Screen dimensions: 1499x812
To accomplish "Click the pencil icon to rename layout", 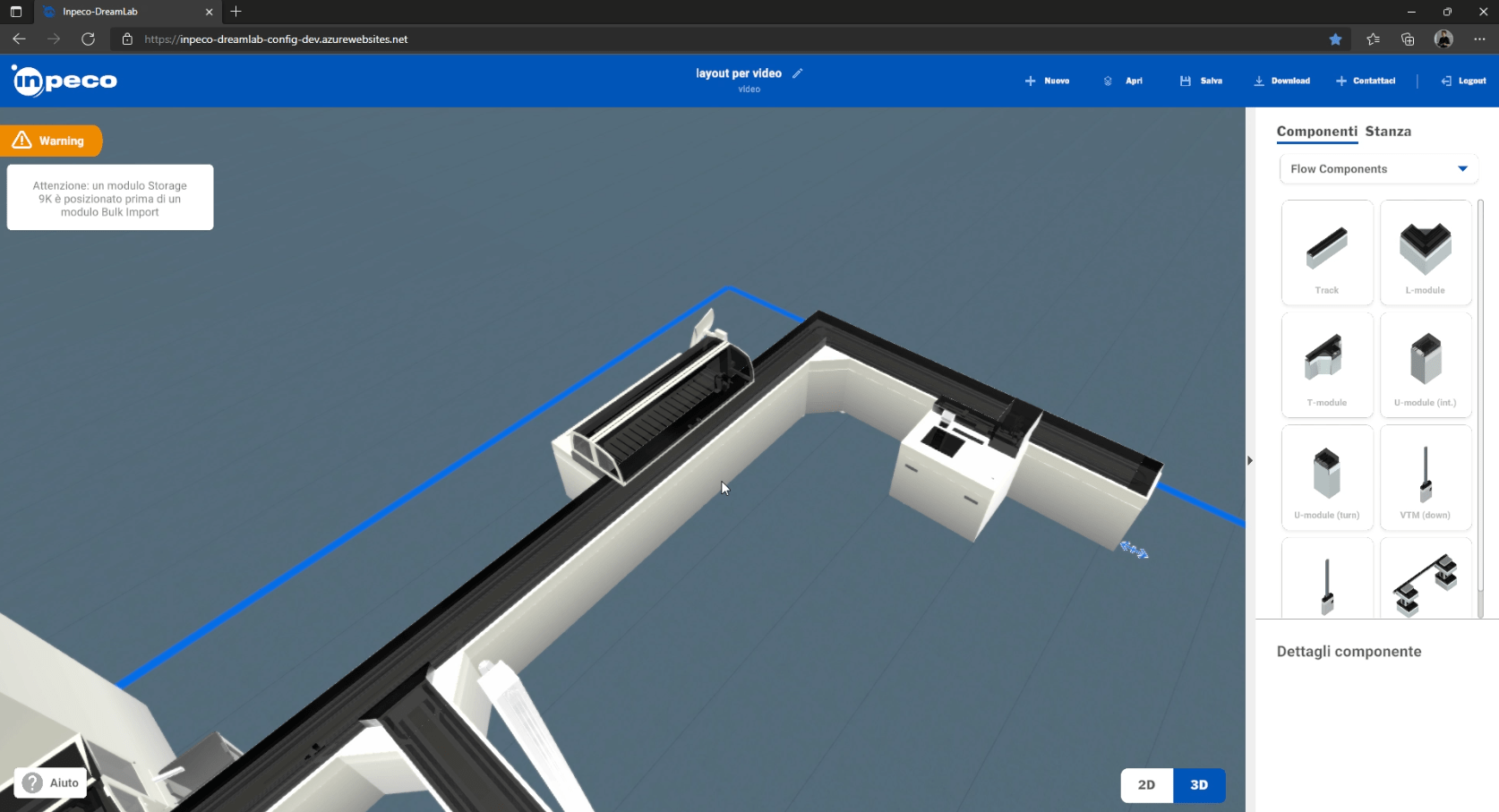I will coord(797,73).
